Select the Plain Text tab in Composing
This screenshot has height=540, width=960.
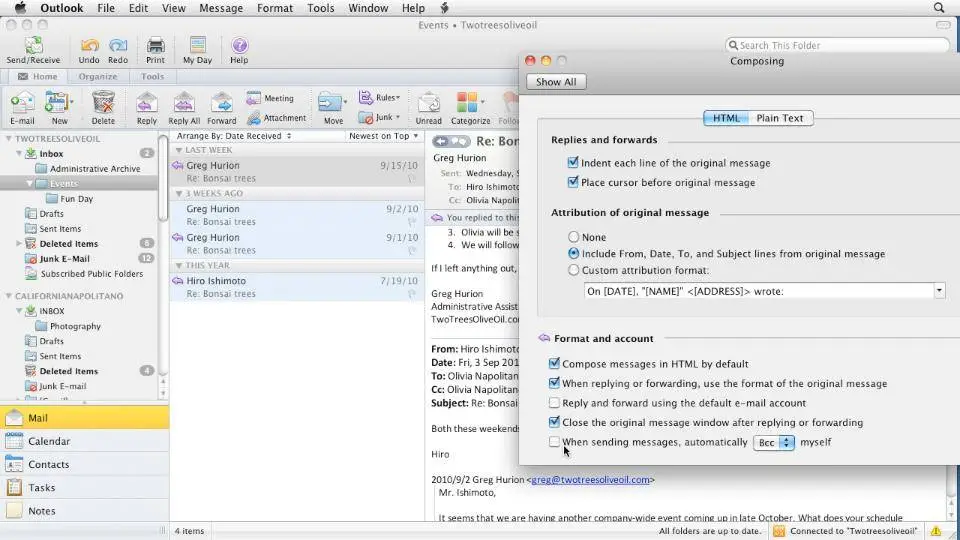tap(780, 118)
